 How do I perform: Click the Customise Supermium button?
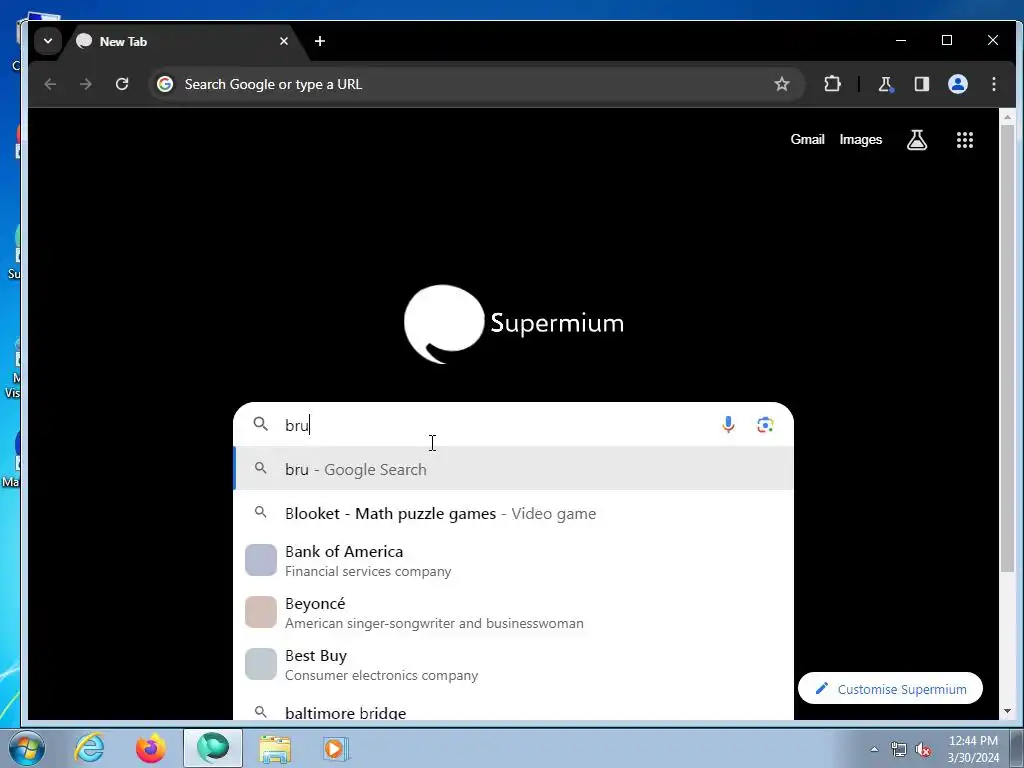click(x=890, y=688)
